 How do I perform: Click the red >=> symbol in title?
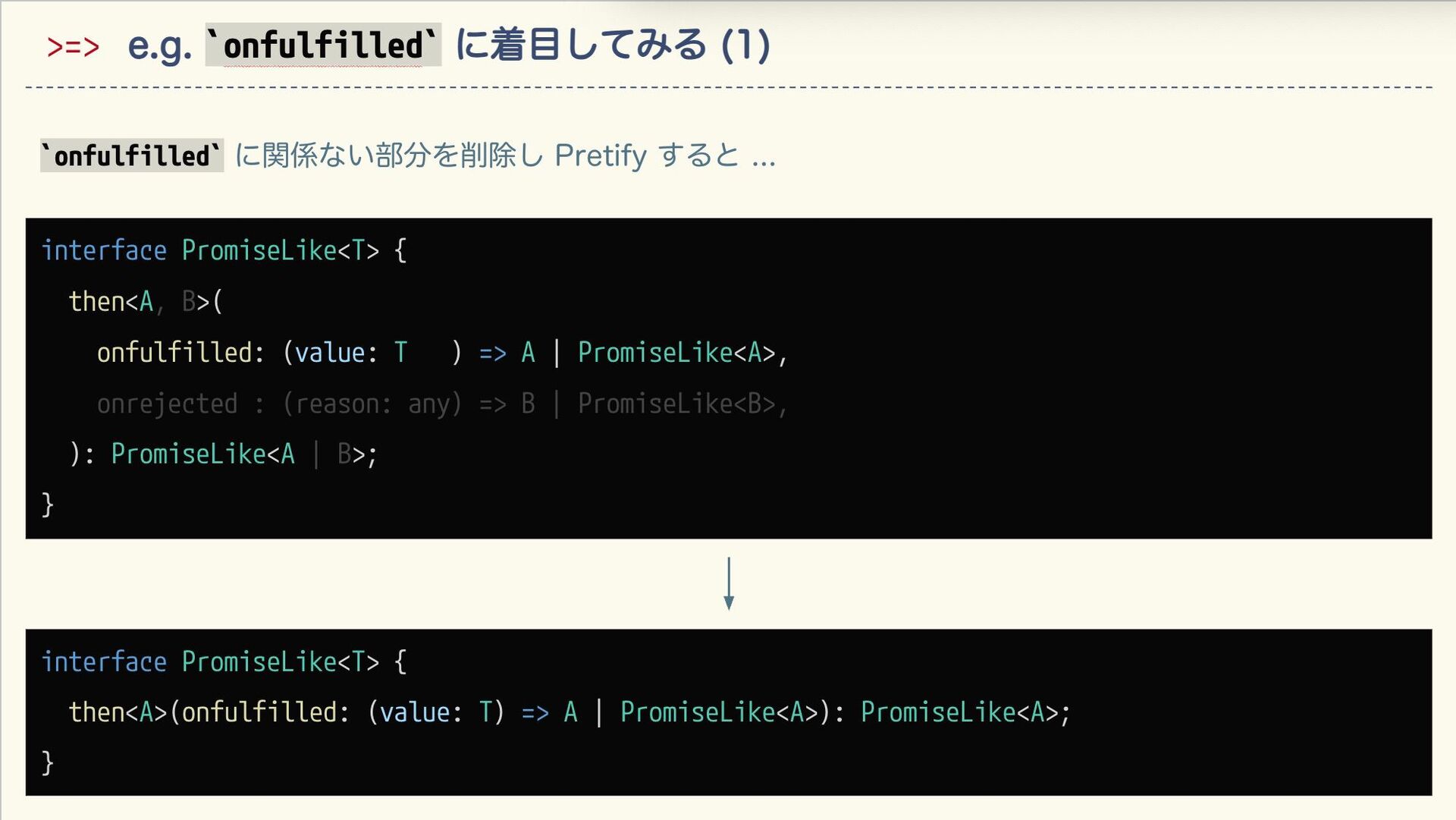(x=73, y=47)
